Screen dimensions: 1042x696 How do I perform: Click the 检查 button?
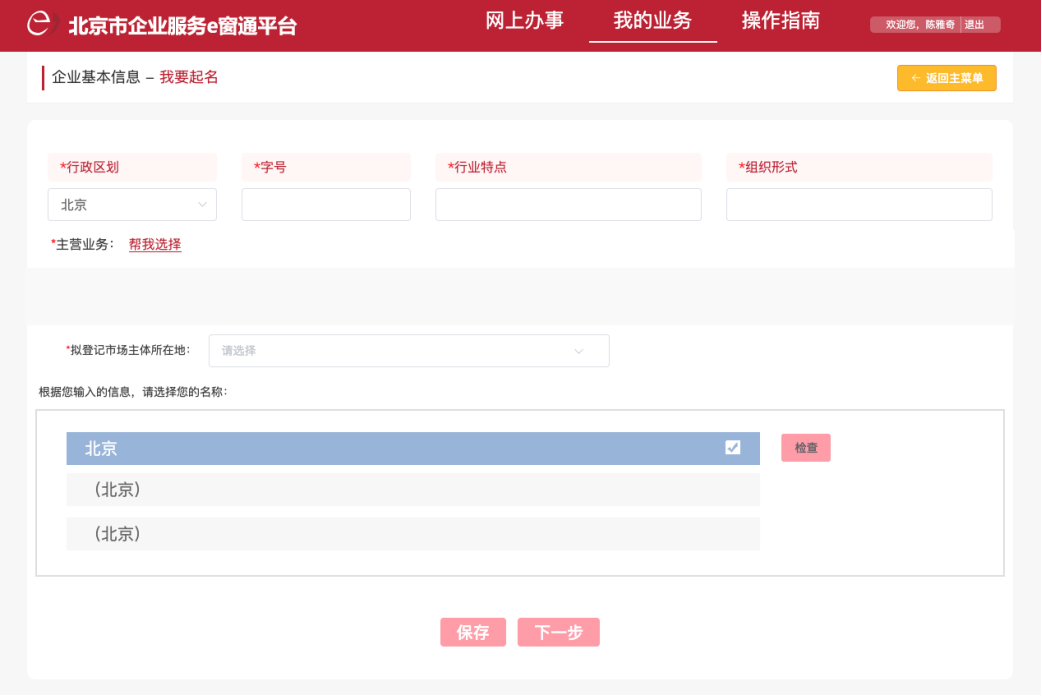click(x=805, y=448)
